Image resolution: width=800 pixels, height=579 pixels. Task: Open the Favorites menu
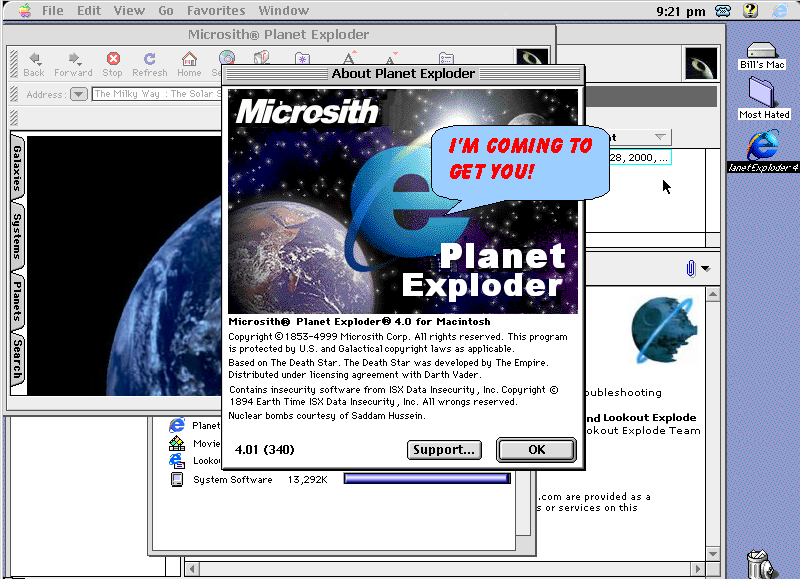coord(216,10)
